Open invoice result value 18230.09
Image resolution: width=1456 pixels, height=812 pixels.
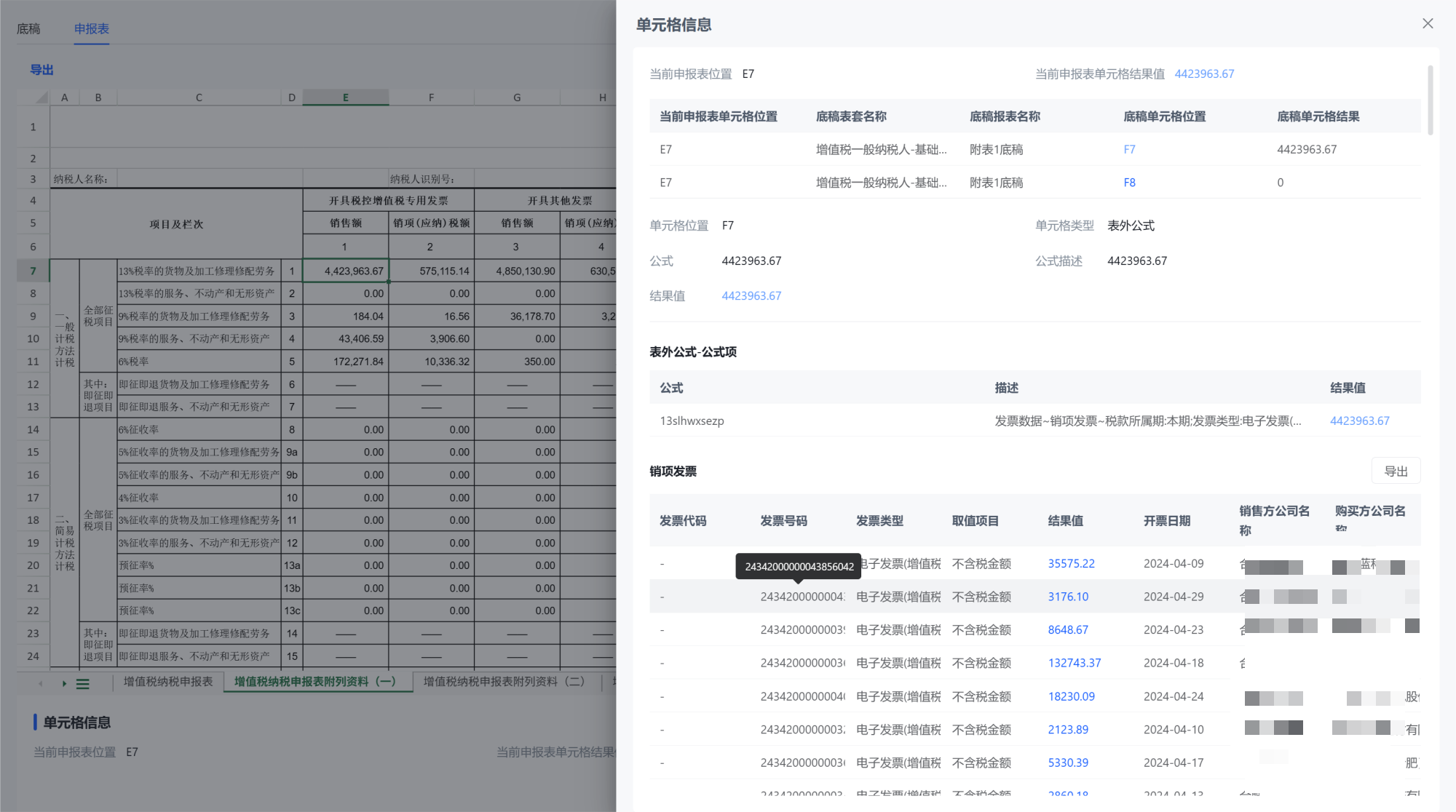coord(1071,696)
